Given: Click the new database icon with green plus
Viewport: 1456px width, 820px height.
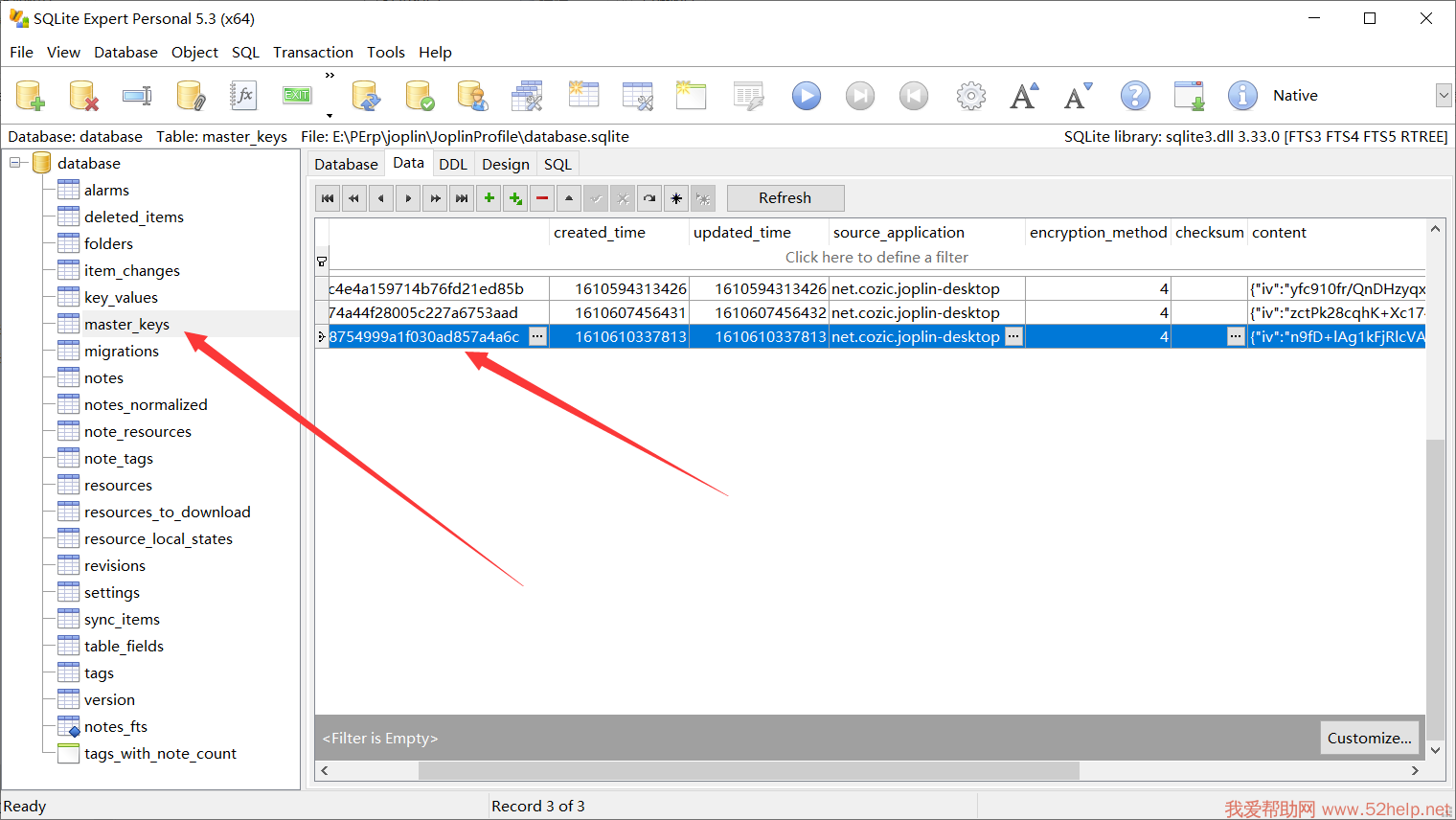Looking at the screenshot, I should click(31, 96).
